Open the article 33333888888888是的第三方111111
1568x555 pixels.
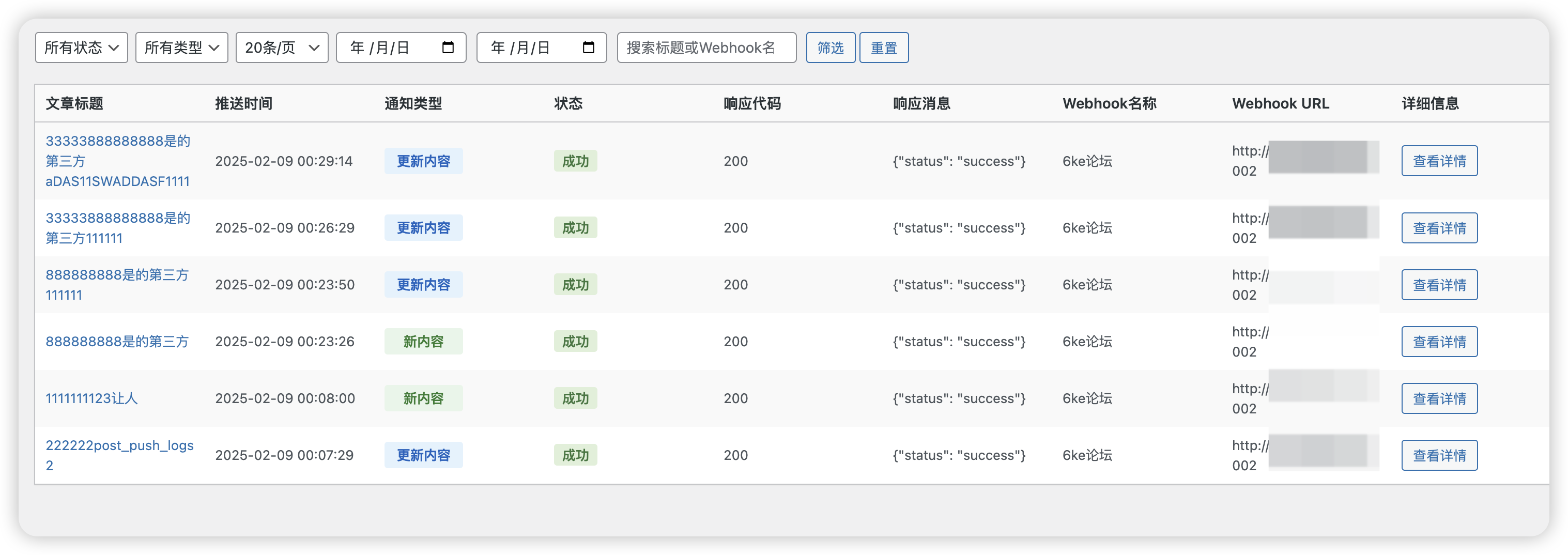point(118,227)
